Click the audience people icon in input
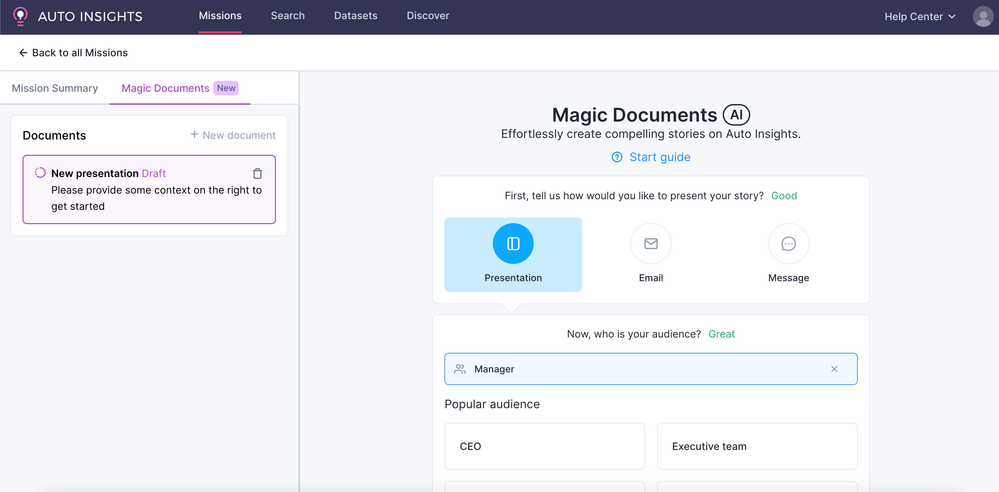This screenshot has height=492, width=999. [x=459, y=369]
